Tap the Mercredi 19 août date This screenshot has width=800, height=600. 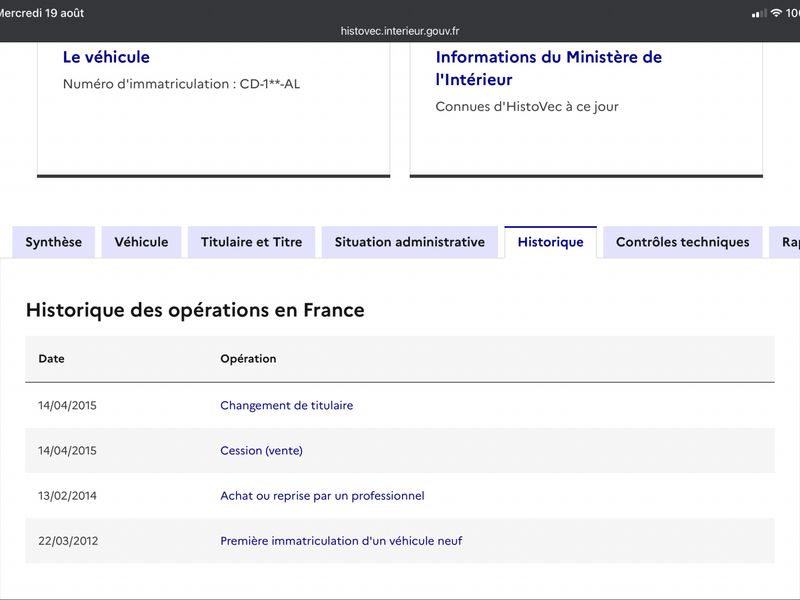tap(42, 13)
